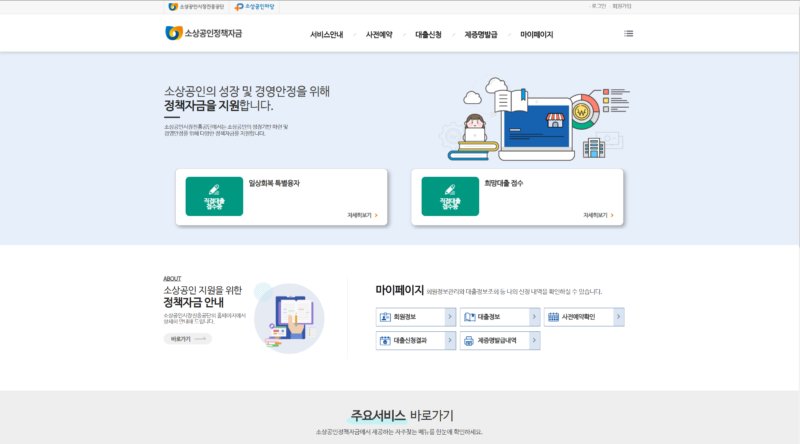Open the 소상공인마당 top link
The height and width of the screenshot is (444, 800).
(255, 7)
